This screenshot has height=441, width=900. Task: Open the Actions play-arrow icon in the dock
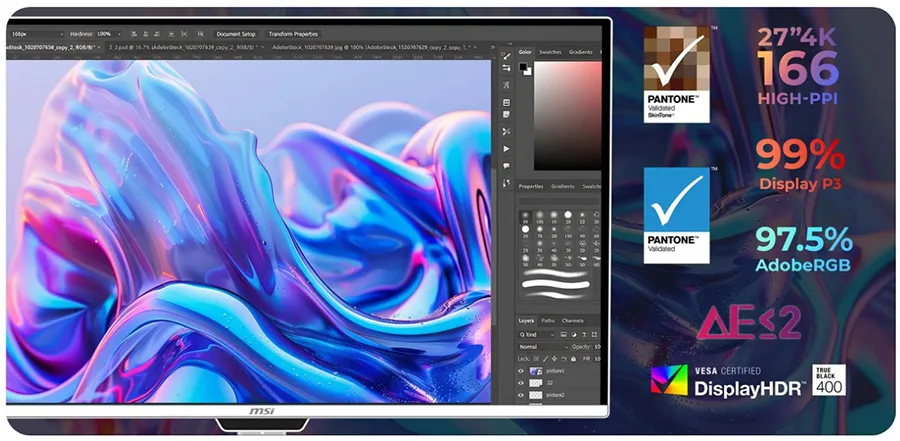point(506,149)
